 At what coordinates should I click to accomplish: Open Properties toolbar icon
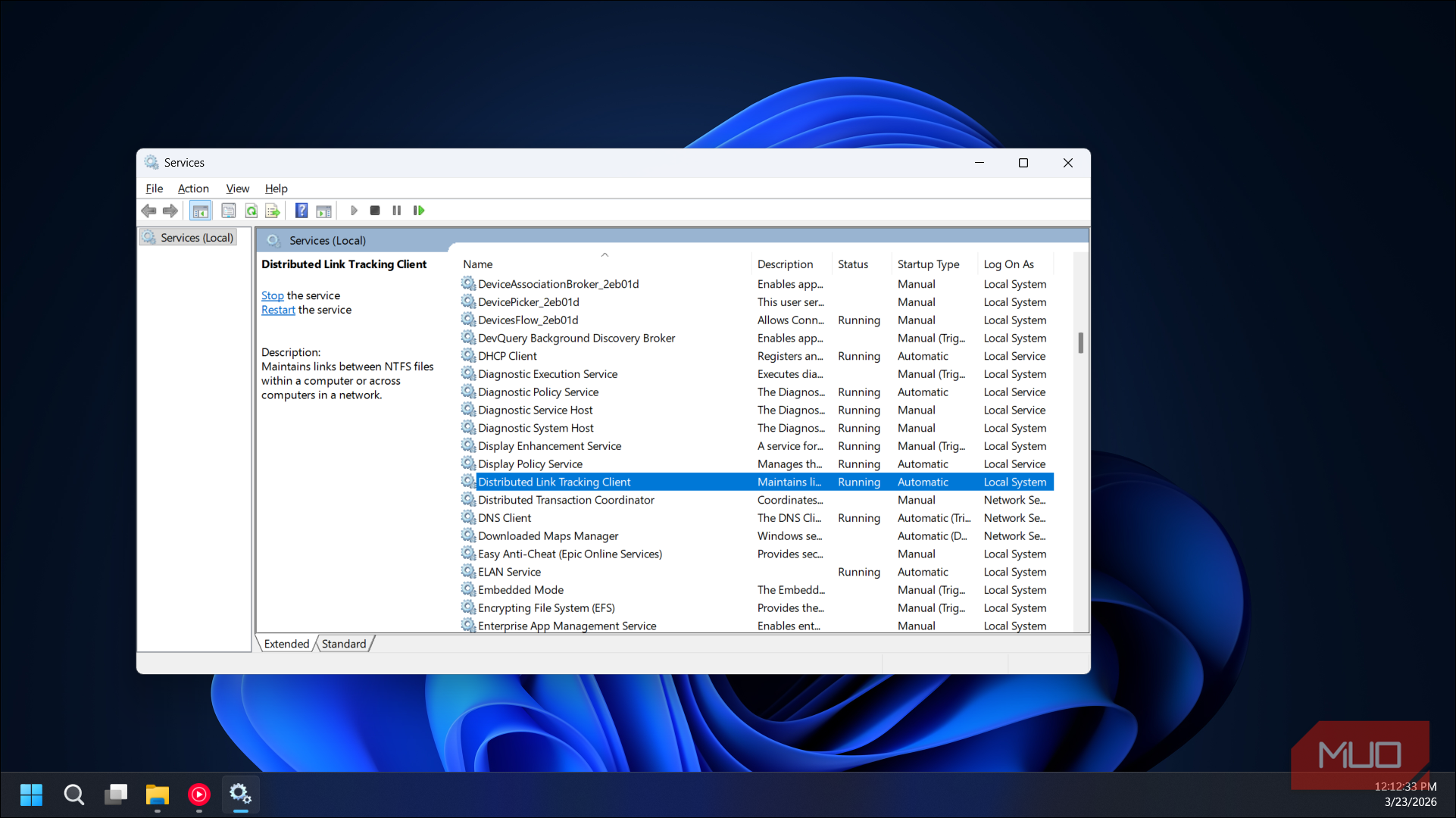point(229,211)
